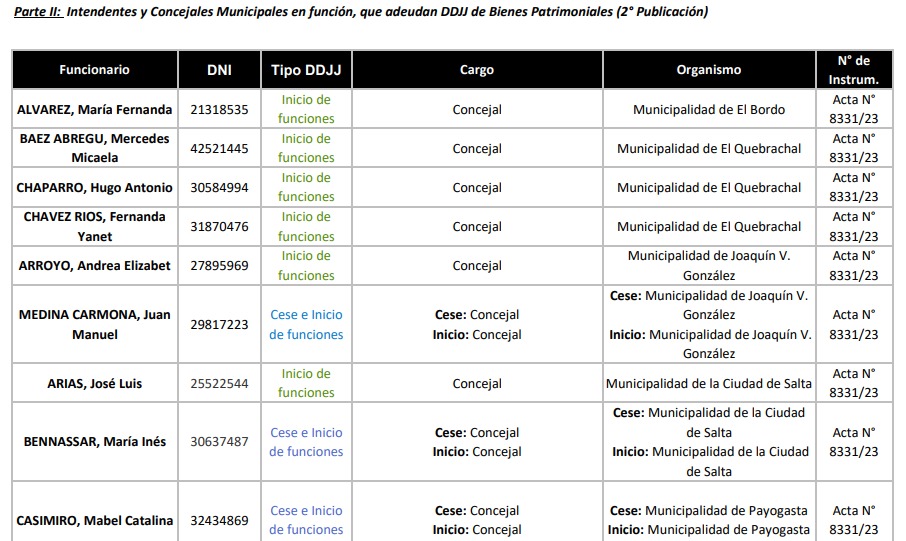The width and height of the screenshot is (906, 541).
Task: Click Cese e Inicio for BENNASSAR
Action: tap(306, 442)
